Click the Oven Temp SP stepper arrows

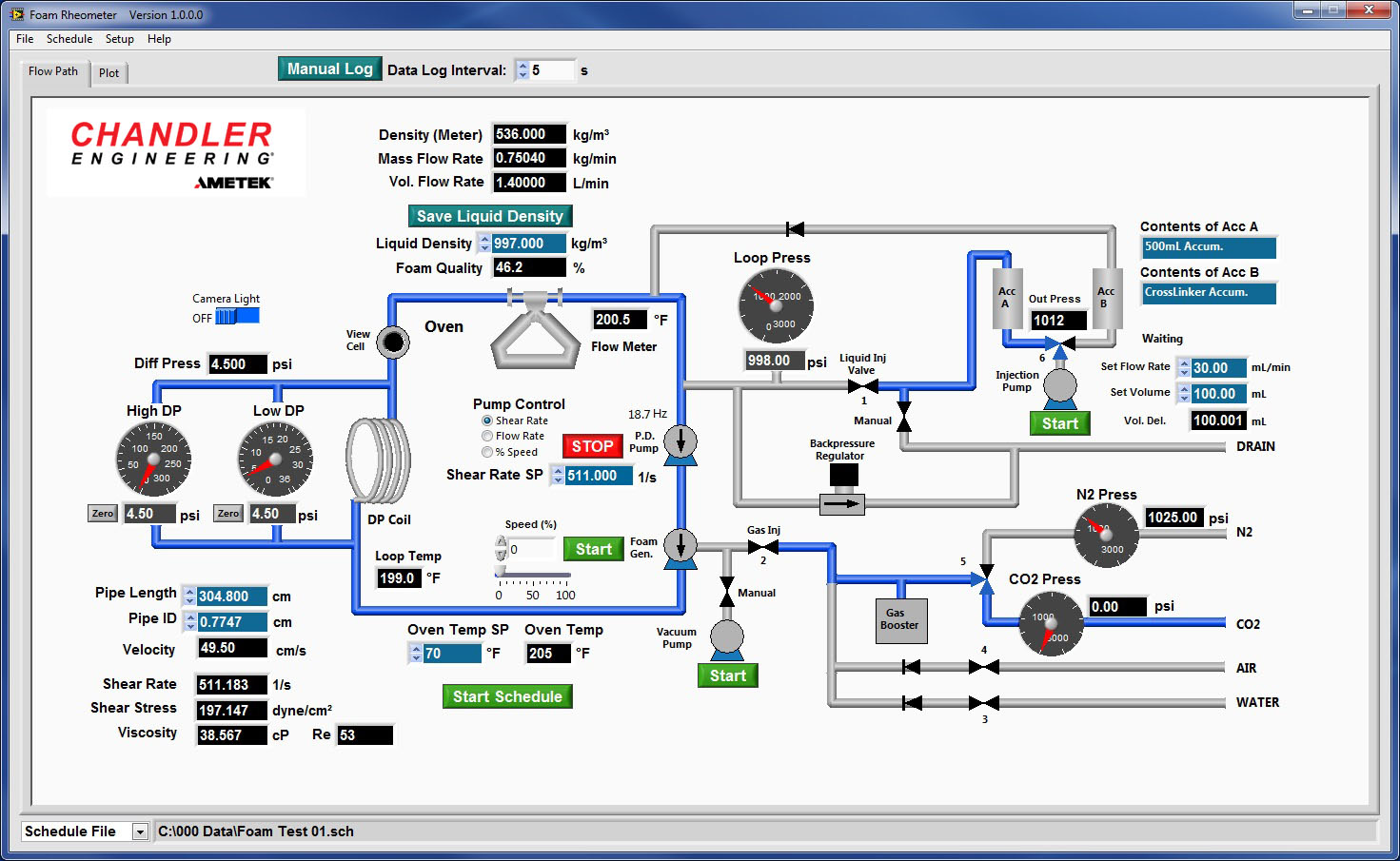pos(416,654)
